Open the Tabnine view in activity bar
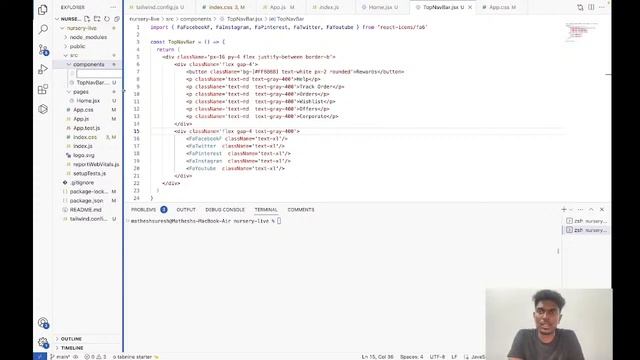640x360 pixels. click(43, 109)
